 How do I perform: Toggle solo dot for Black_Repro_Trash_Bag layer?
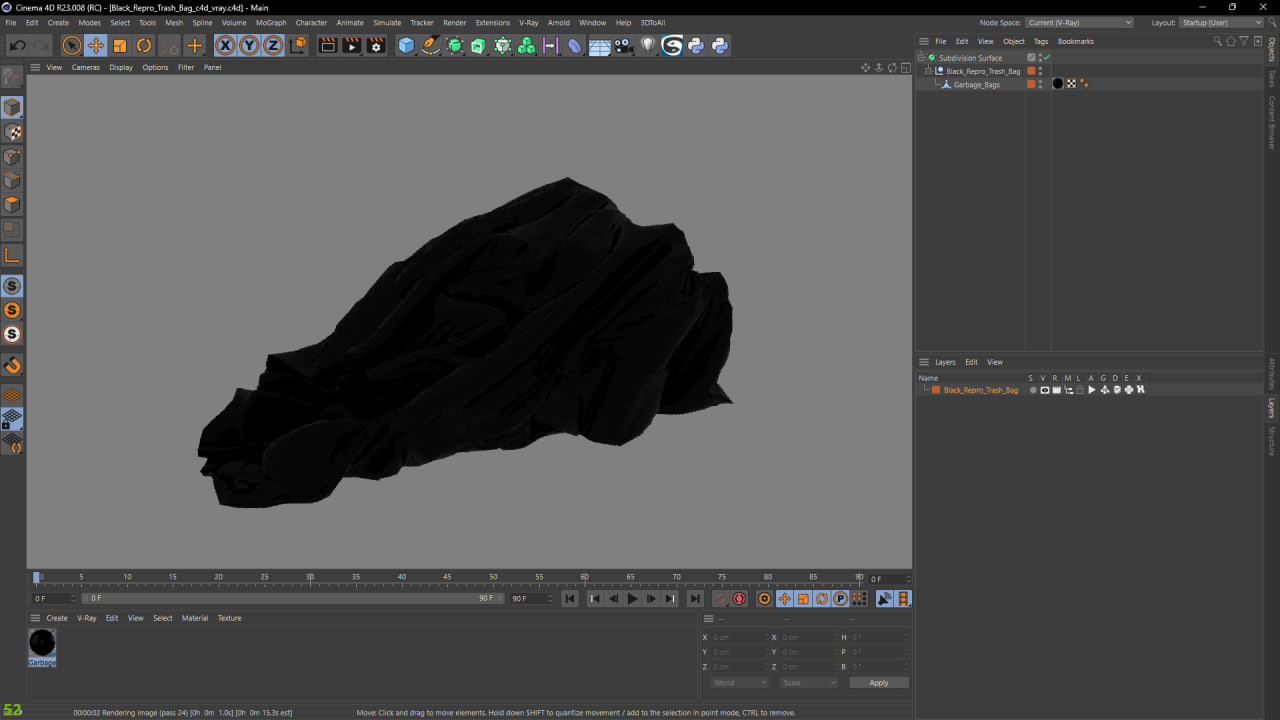[1033, 390]
